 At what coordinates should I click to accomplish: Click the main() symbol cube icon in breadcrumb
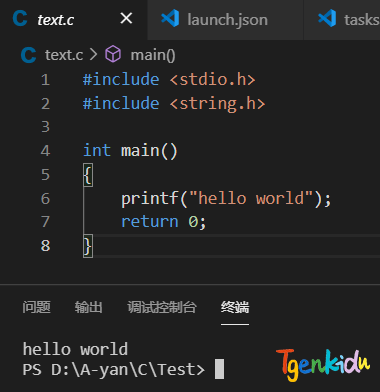(x=113, y=54)
